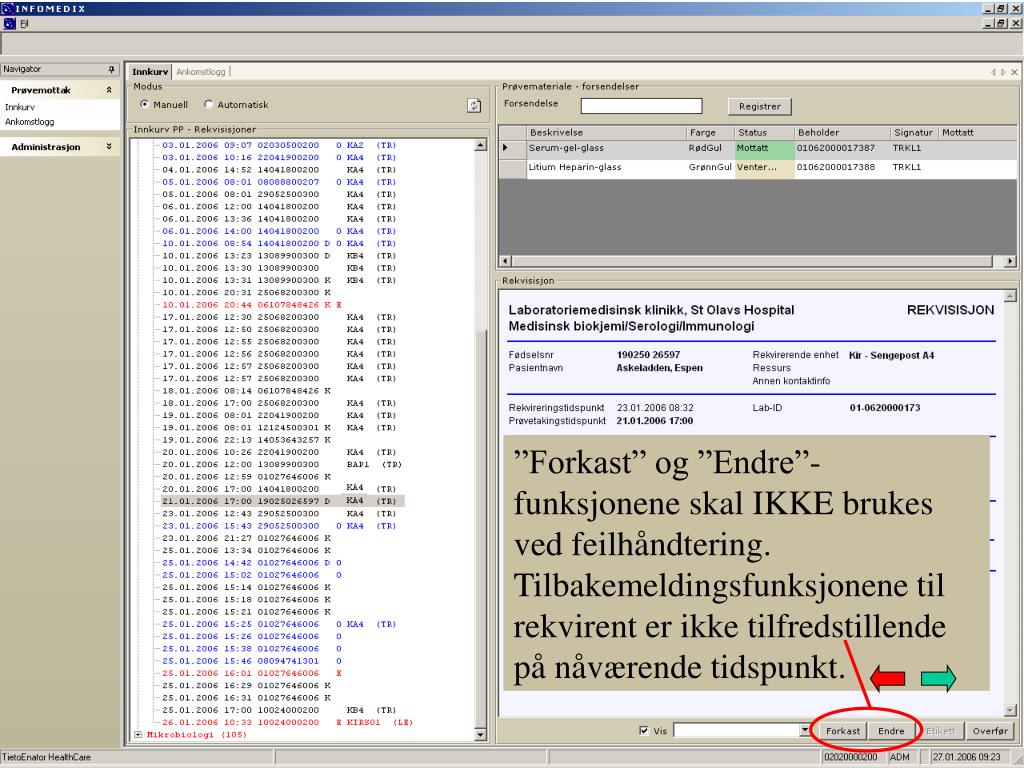Click the pin icon on Navigator panel
The height and width of the screenshot is (768, 1024).
pyautogui.click(x=112, y=69)
